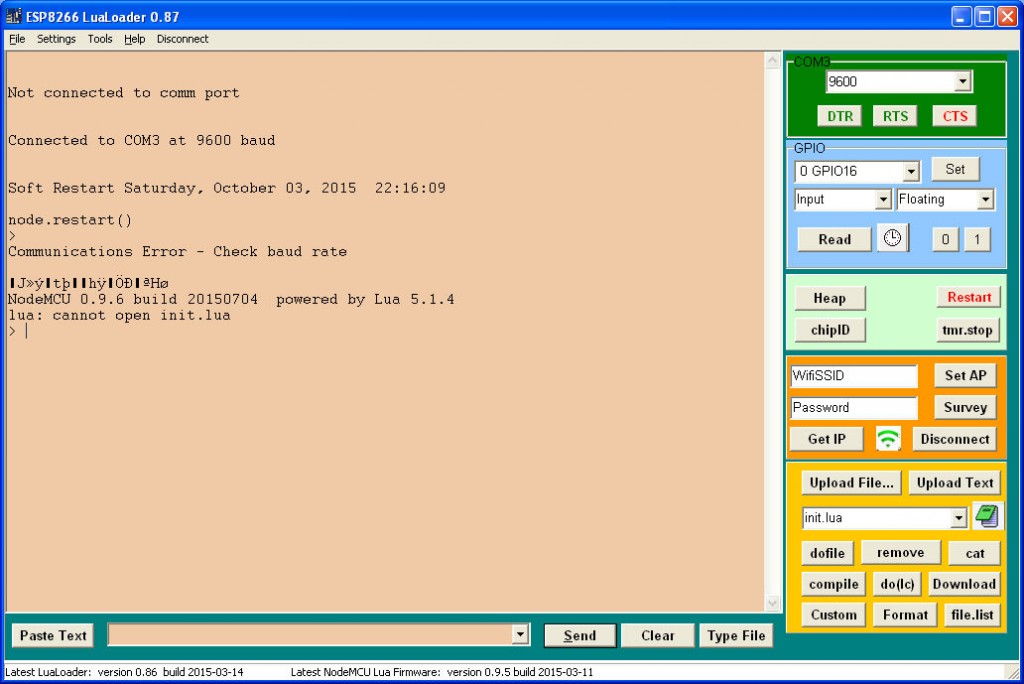Execute init.lua using dofile
The width and height of the screenshot is (1024, 684).
[827, 552]
